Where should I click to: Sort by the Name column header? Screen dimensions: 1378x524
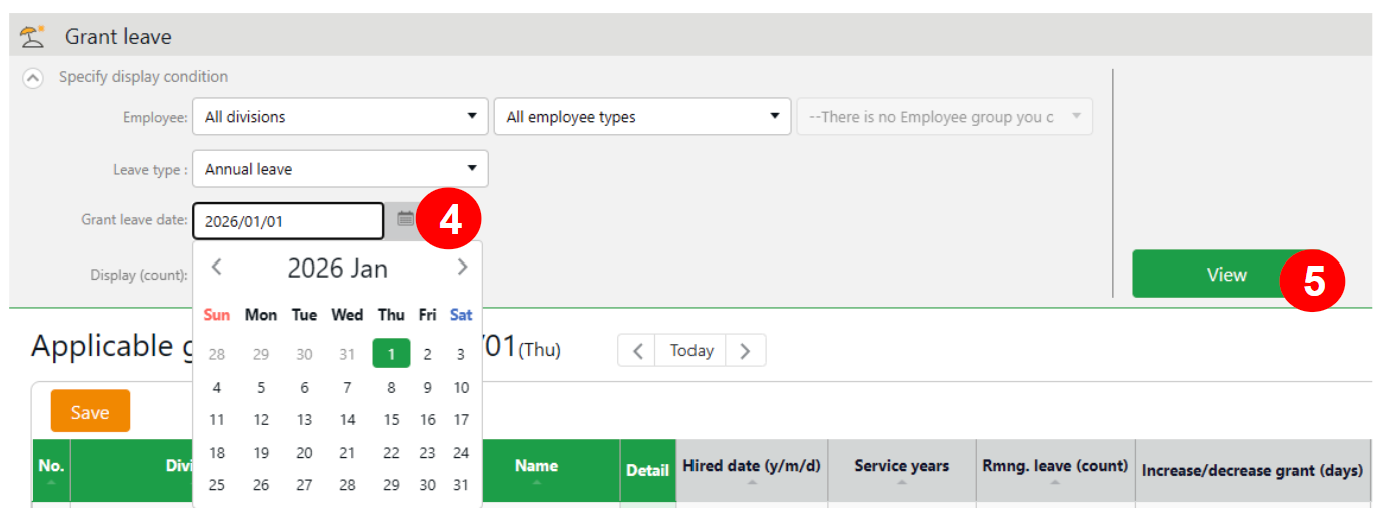536,470
